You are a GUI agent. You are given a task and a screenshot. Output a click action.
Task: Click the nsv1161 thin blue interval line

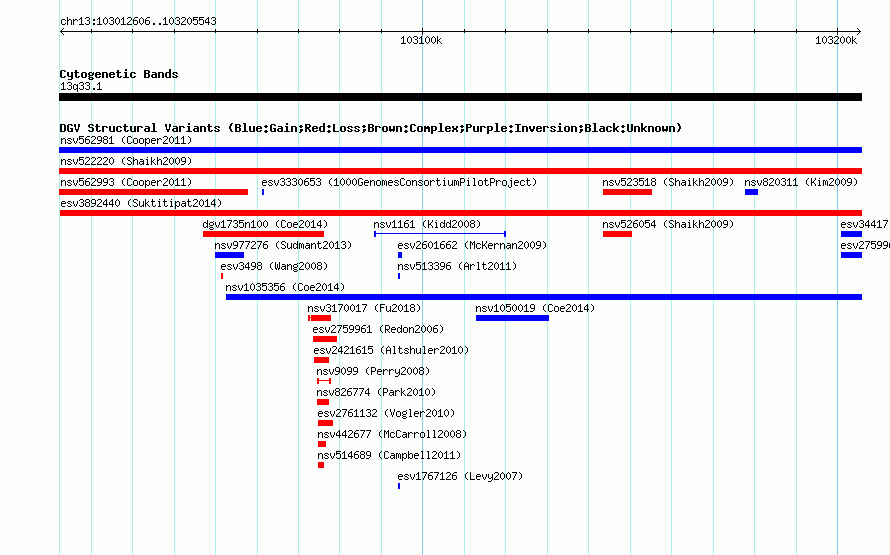click(440, 234)
